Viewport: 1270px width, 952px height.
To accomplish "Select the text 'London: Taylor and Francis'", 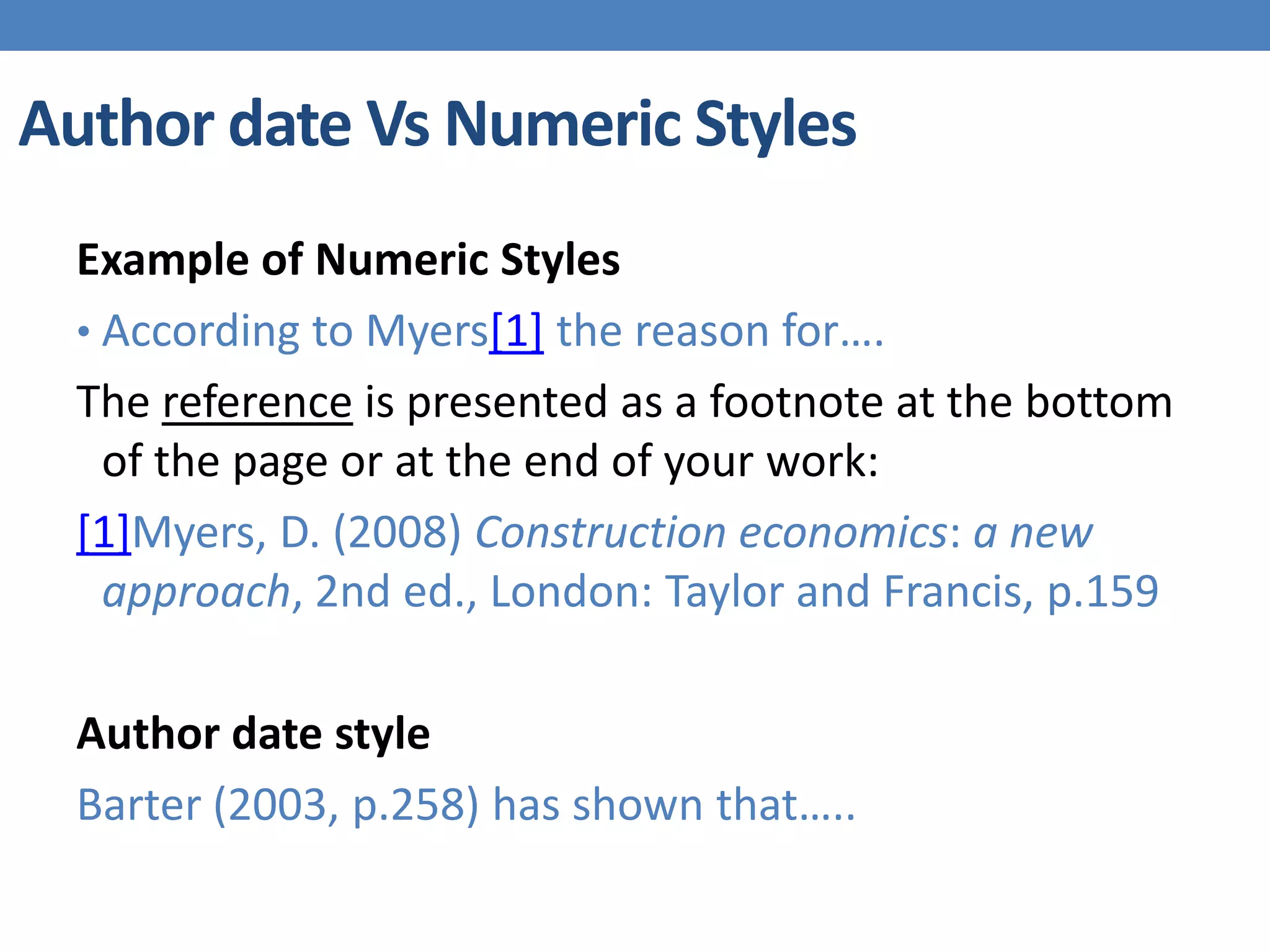I will [762, 591].
